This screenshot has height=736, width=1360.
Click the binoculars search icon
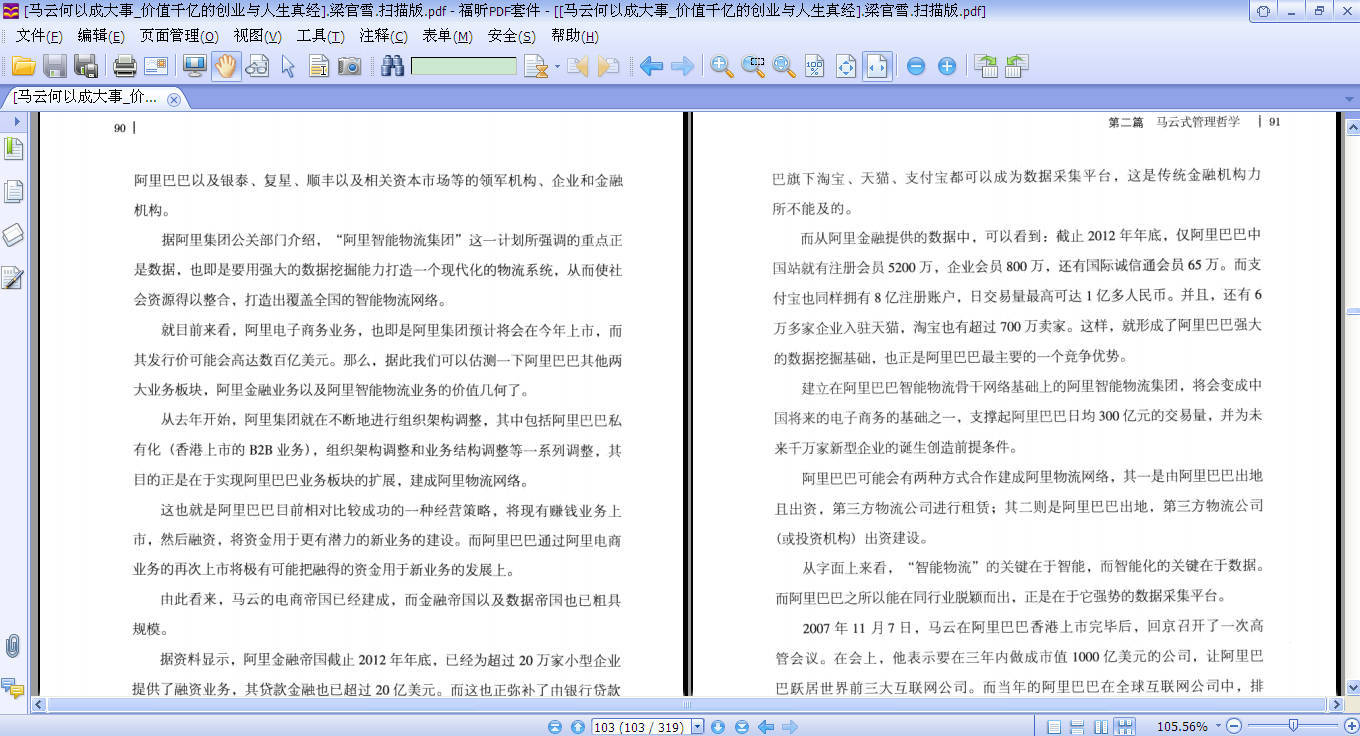[x=392, y=66]
